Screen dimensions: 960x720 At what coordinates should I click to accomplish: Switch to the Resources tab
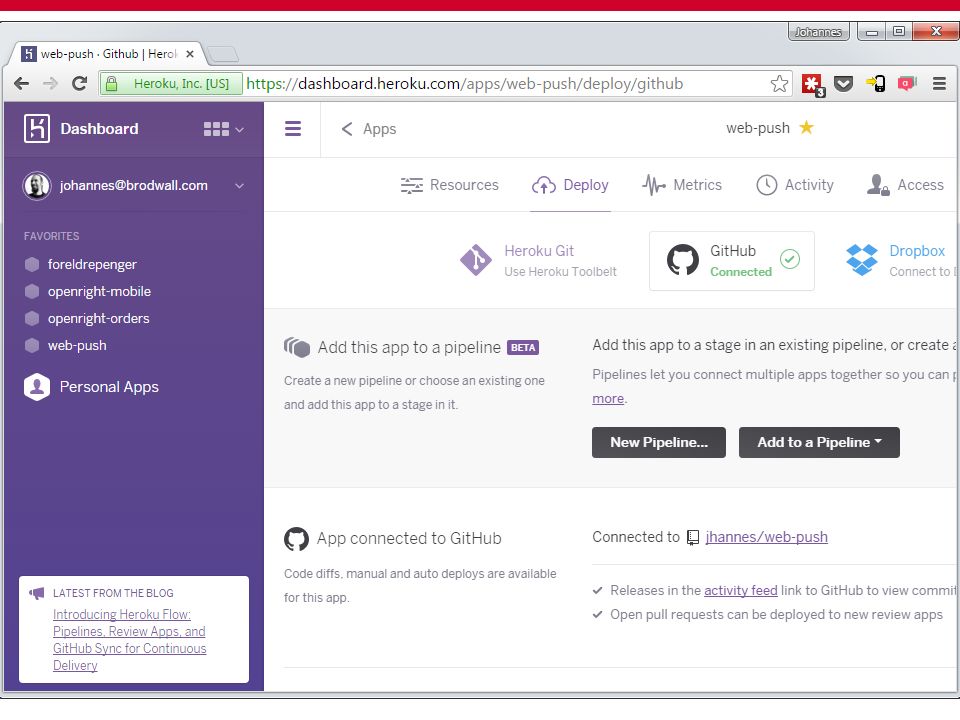(x=450, y=185)
